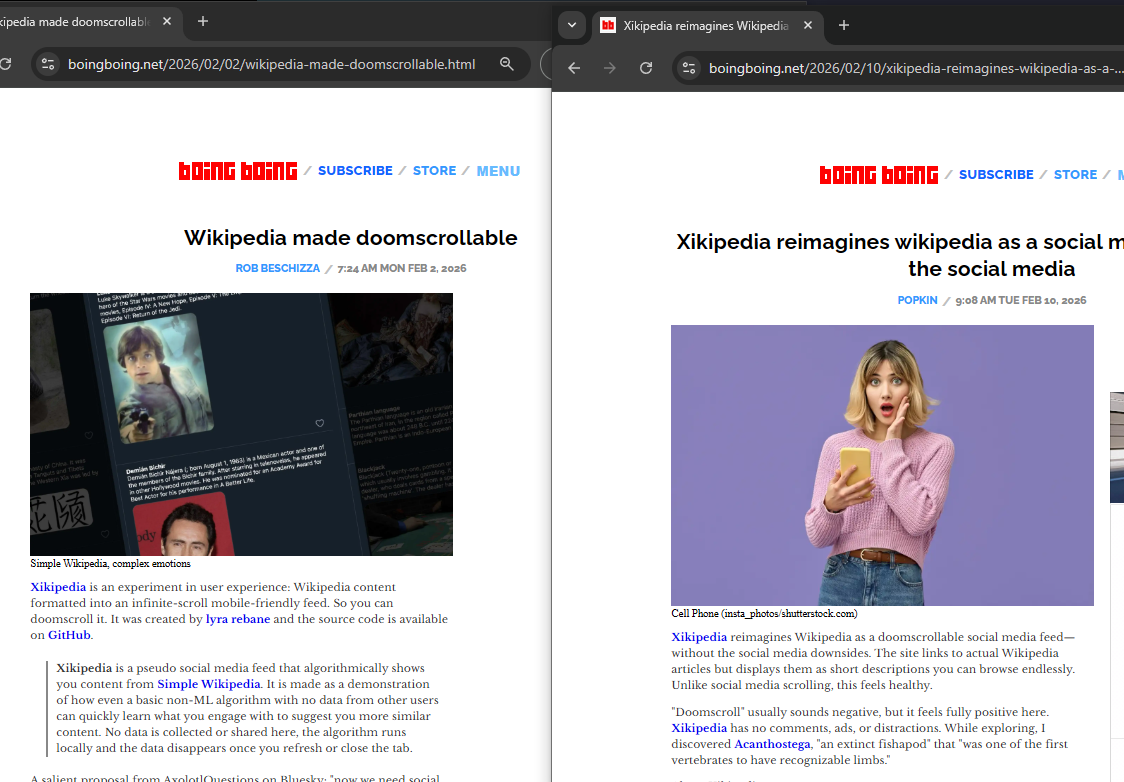Click the back arrow in right browser window
1124x782 pixels.
[x=573, y=68]
